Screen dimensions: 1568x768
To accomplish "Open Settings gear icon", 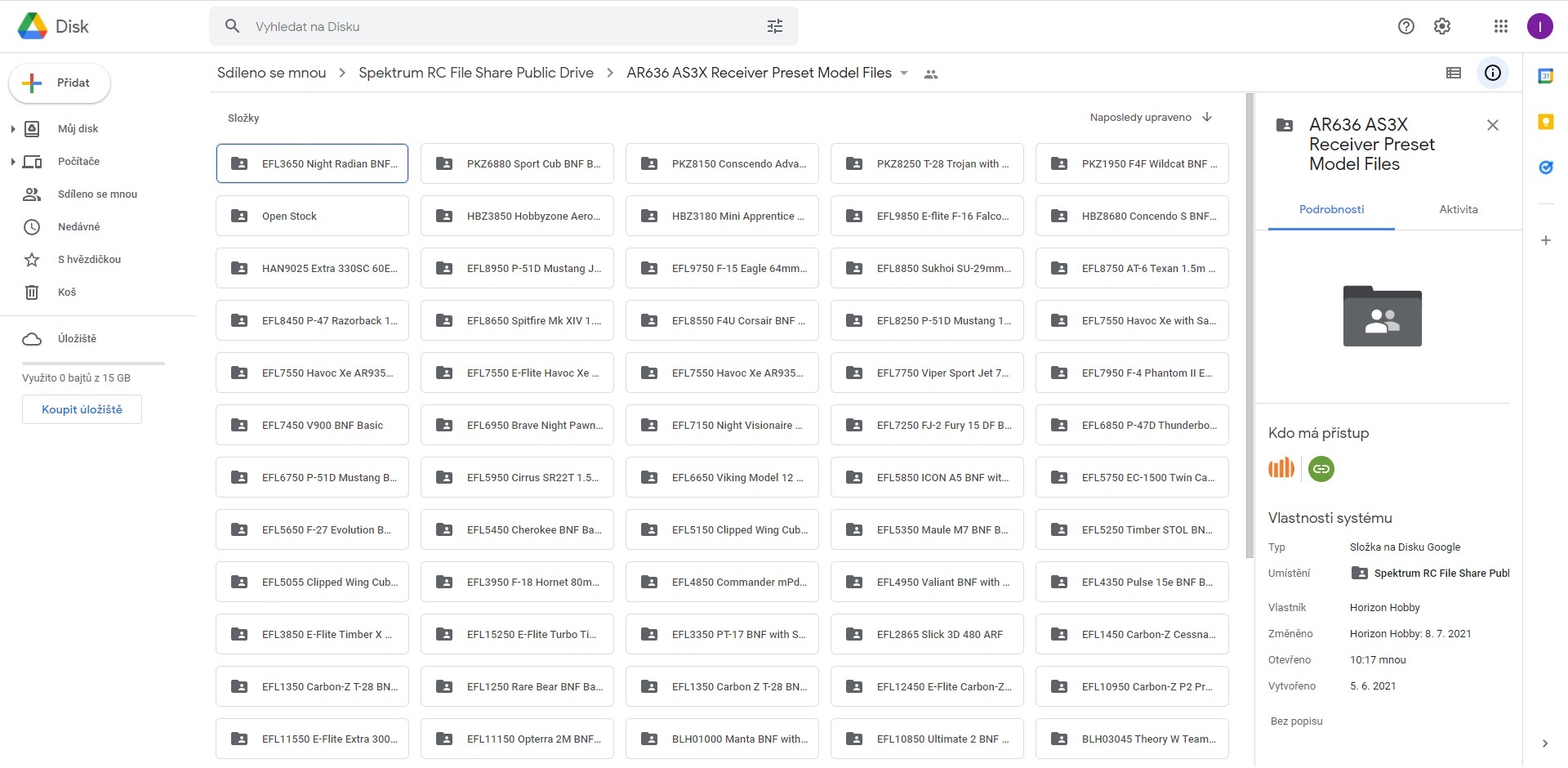I will coord(1442,27).
